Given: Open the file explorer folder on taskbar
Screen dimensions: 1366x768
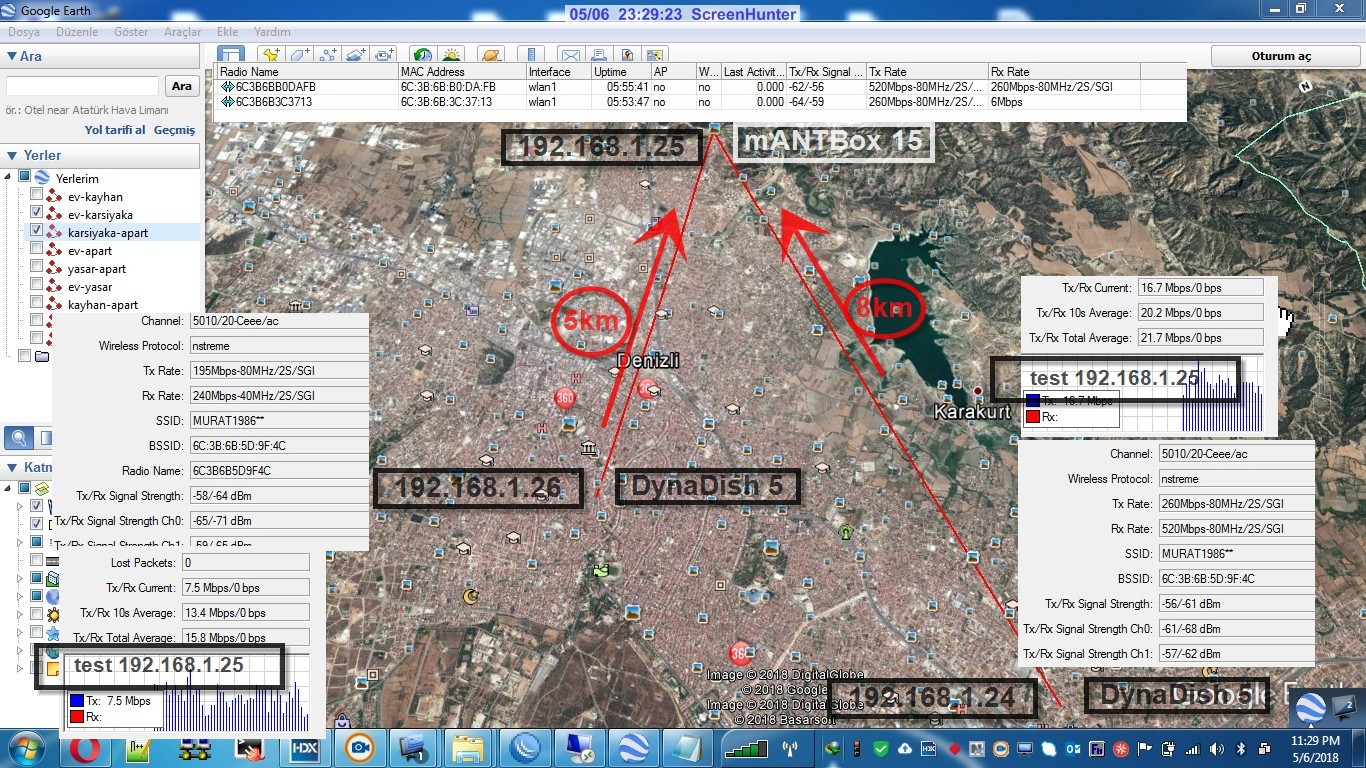Looking at the screenshot, I should click(469, 748).
